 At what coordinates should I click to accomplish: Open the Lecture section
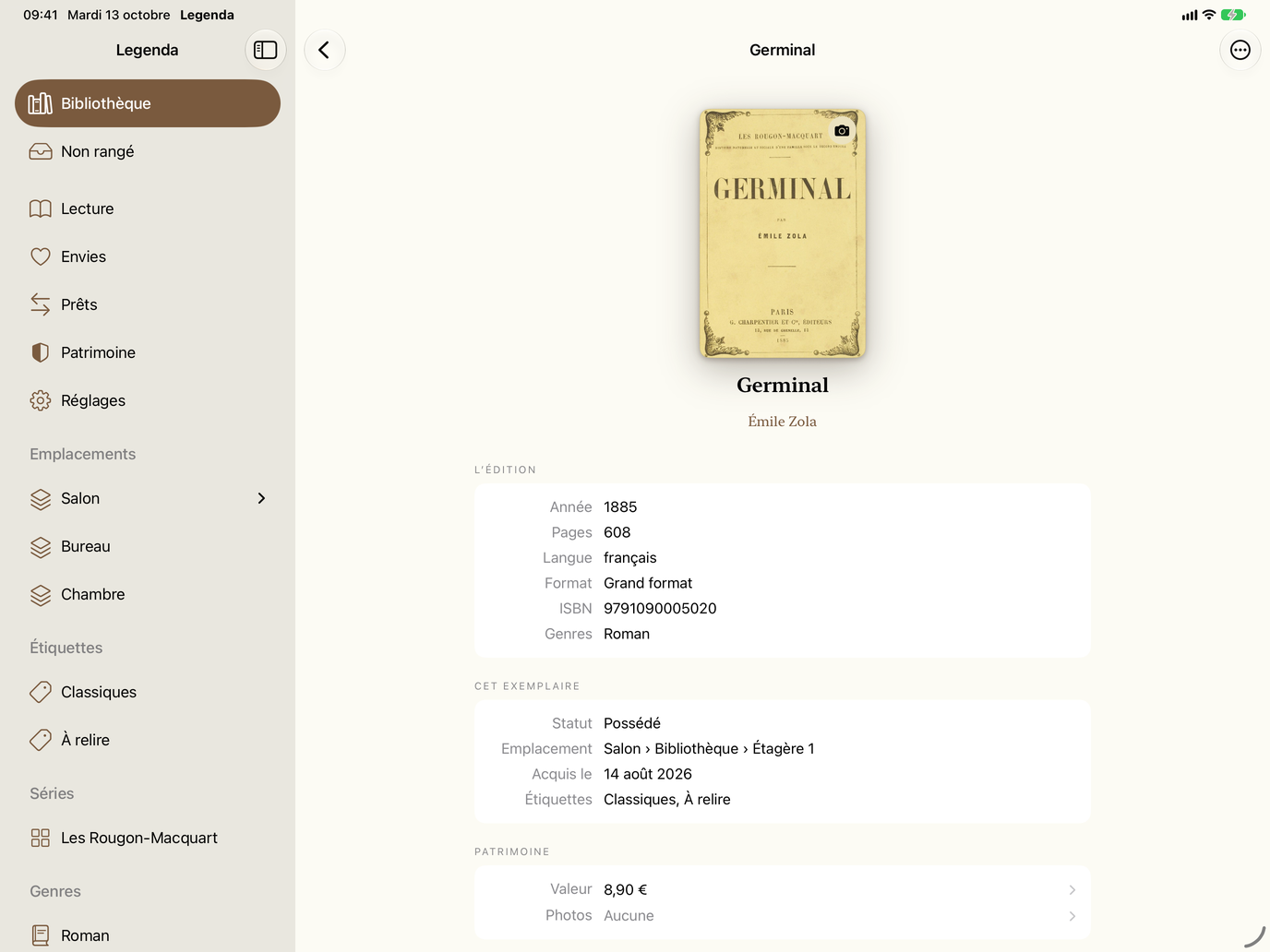click(148, 208)
